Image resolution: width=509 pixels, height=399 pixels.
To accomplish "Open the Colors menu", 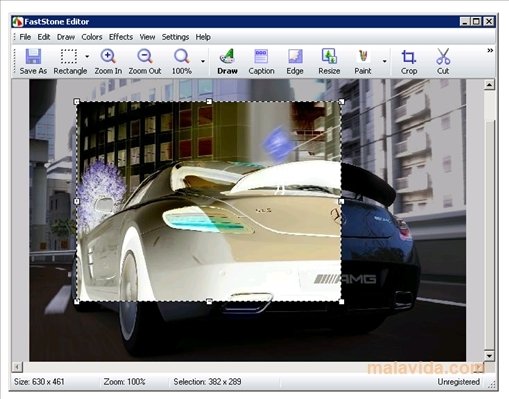I will [92, 37].
